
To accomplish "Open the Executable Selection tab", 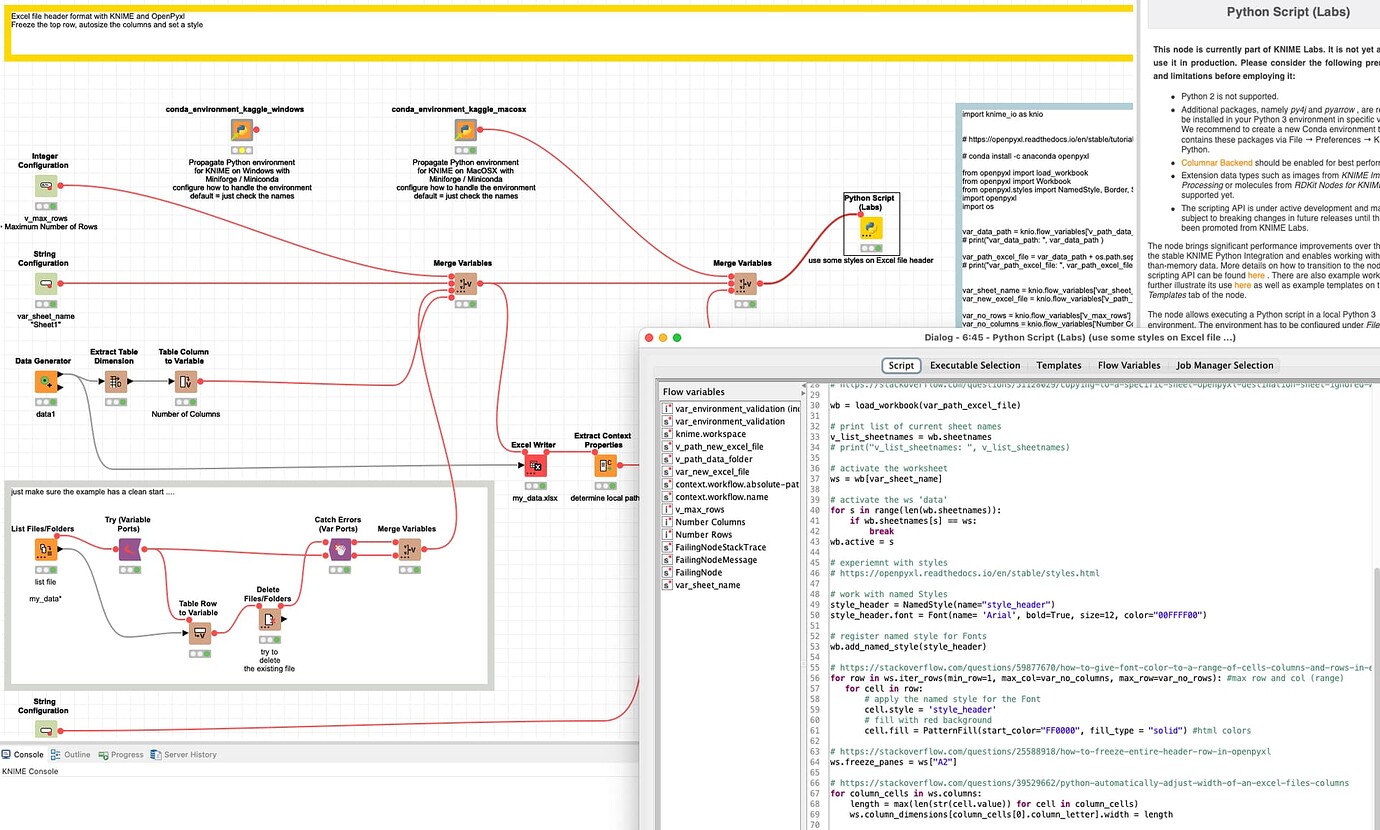I will pos(977,365).
